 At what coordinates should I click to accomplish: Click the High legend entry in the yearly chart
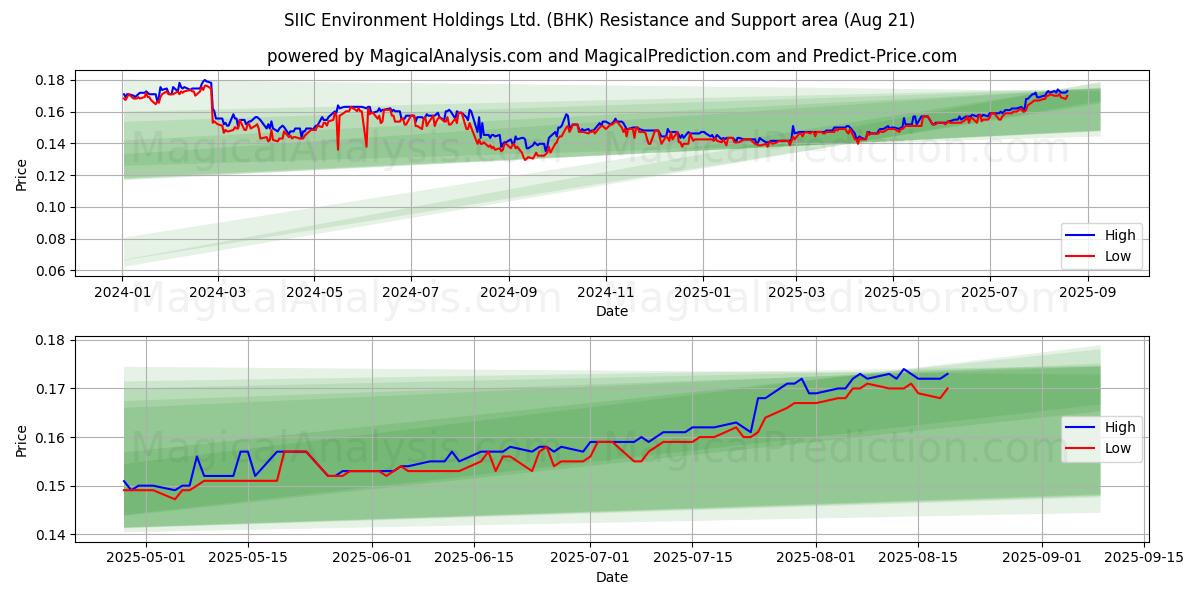pos(1101,236)
